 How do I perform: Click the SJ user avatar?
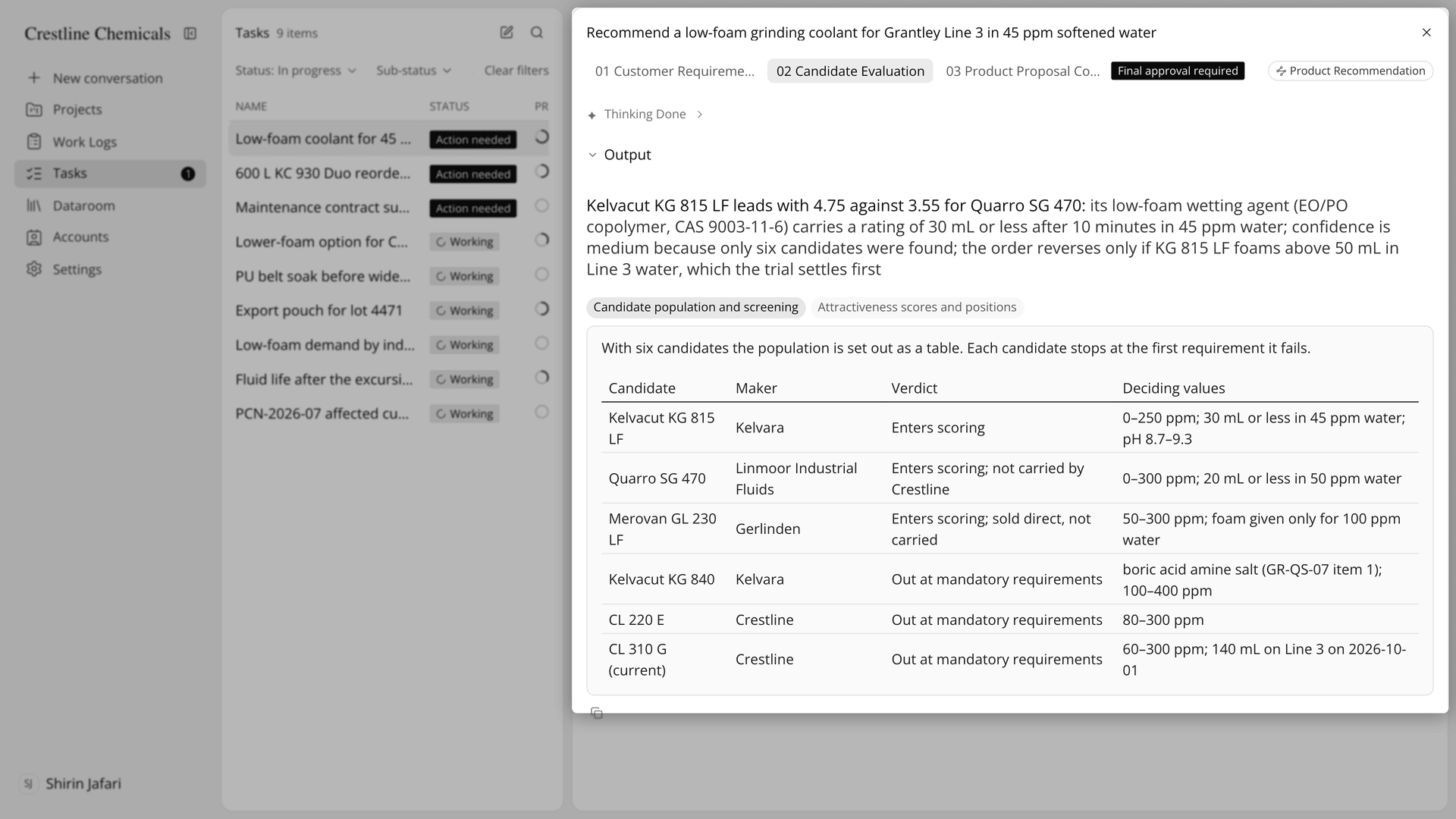28,784
